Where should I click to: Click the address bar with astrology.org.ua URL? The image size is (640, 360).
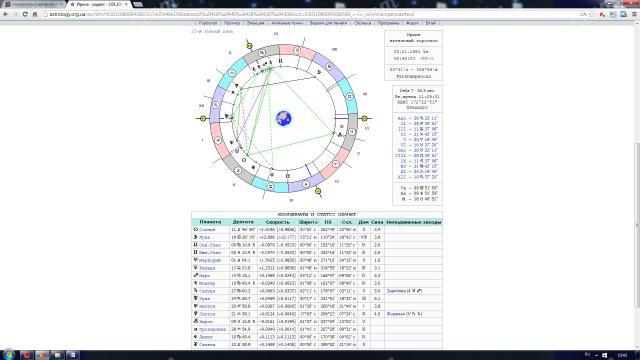[x=310, y=14]
